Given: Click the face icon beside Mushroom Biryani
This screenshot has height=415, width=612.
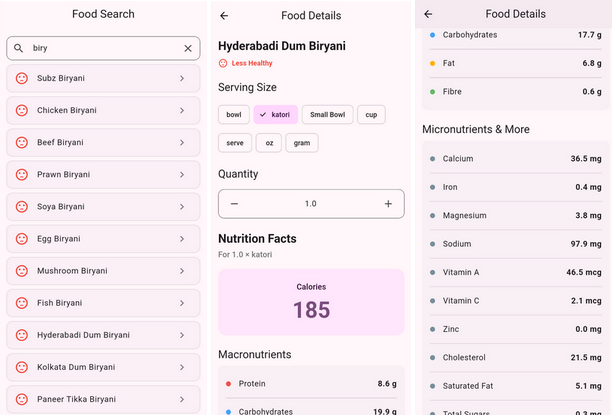Looking at the screenshot, I should click(22, 271).
